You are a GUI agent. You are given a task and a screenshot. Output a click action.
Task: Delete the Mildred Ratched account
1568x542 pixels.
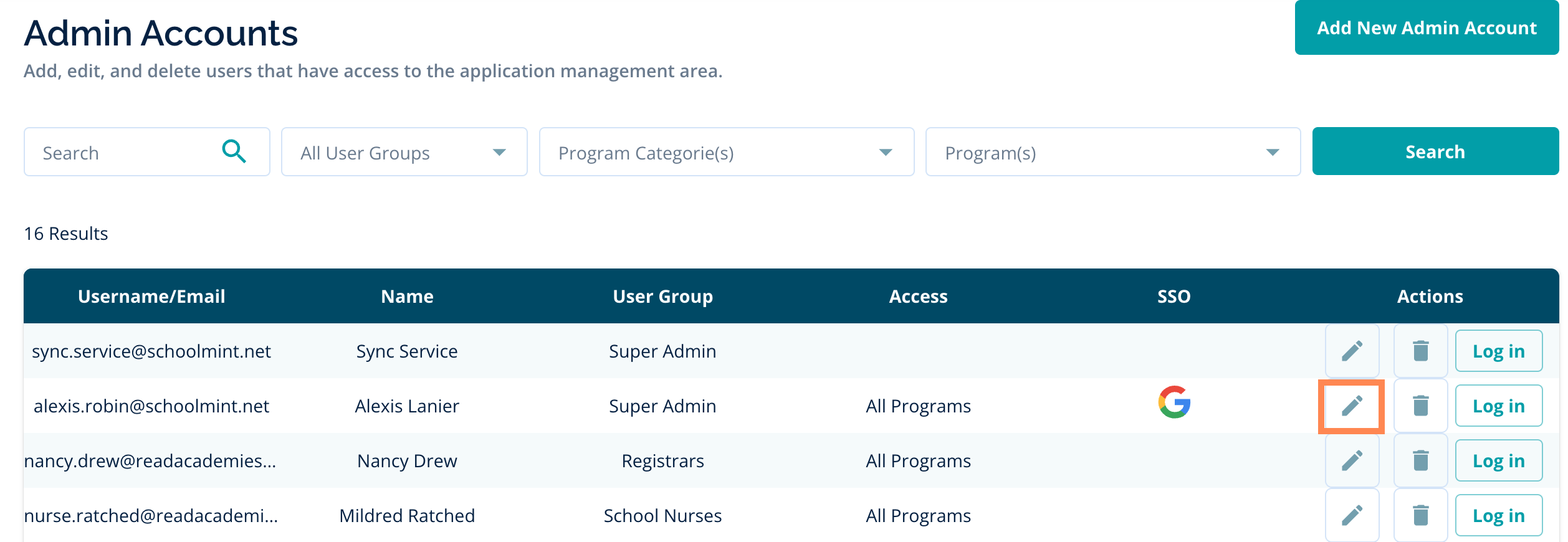(x=1420, y=515)
